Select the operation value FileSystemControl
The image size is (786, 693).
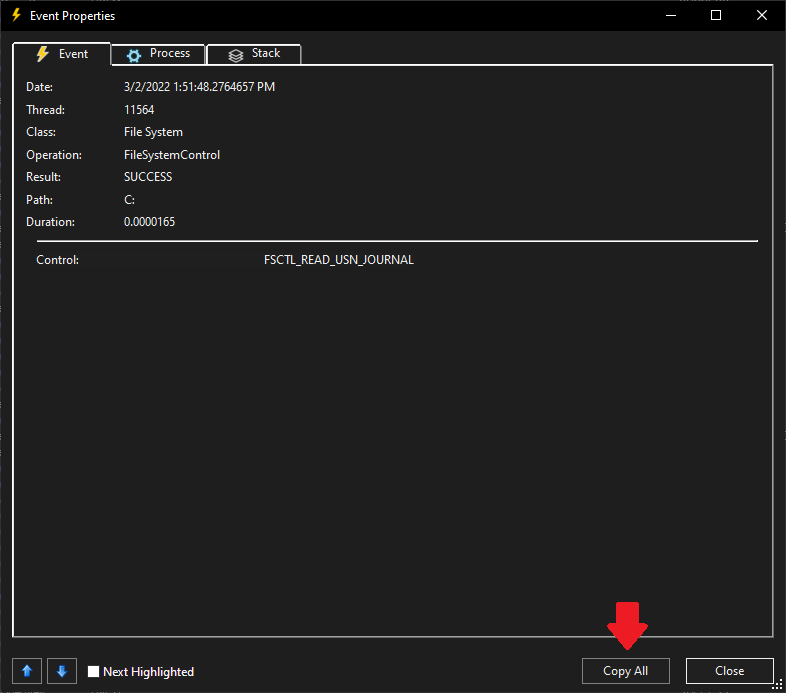(171, 155)
